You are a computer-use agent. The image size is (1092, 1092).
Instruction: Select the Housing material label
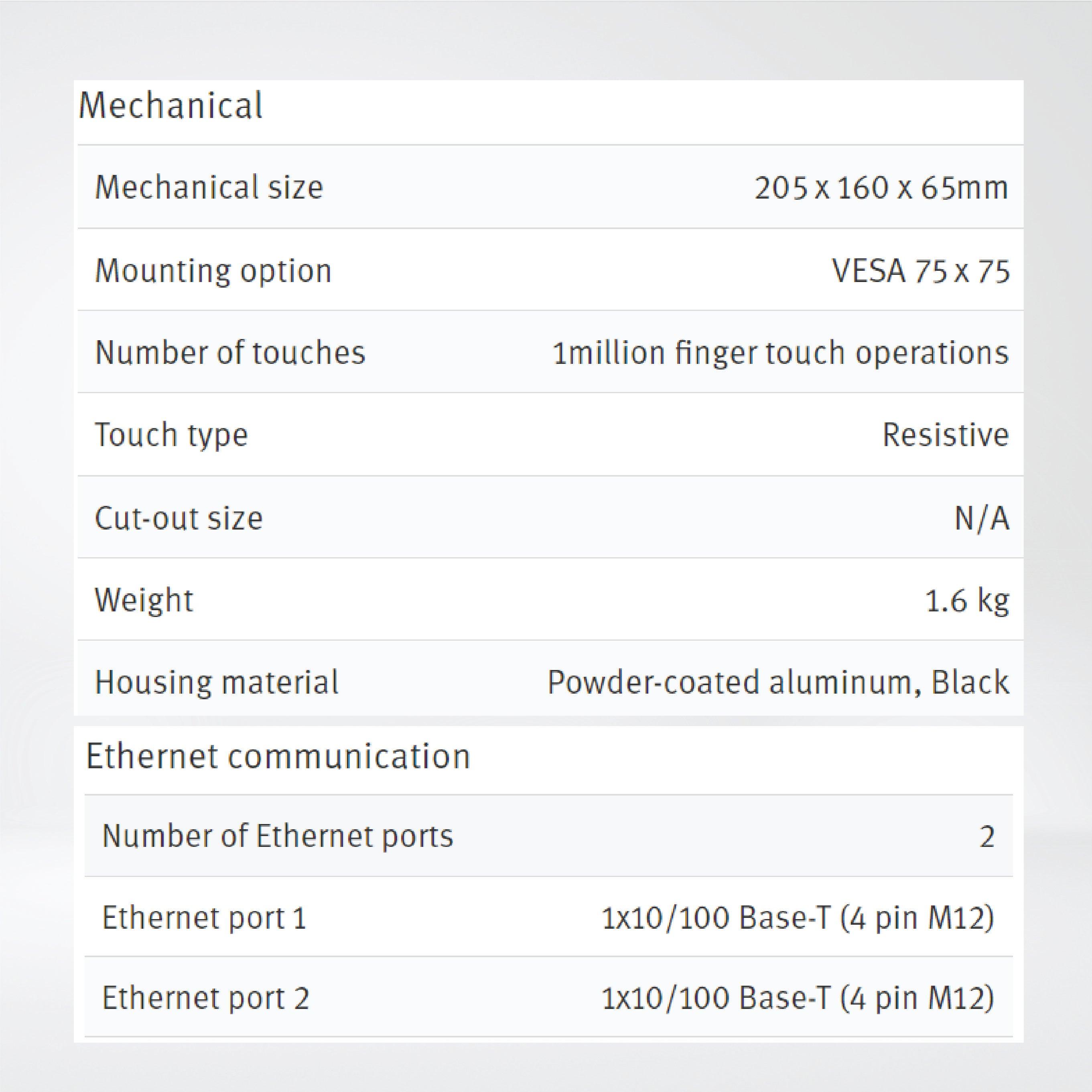tap(217, 682)
